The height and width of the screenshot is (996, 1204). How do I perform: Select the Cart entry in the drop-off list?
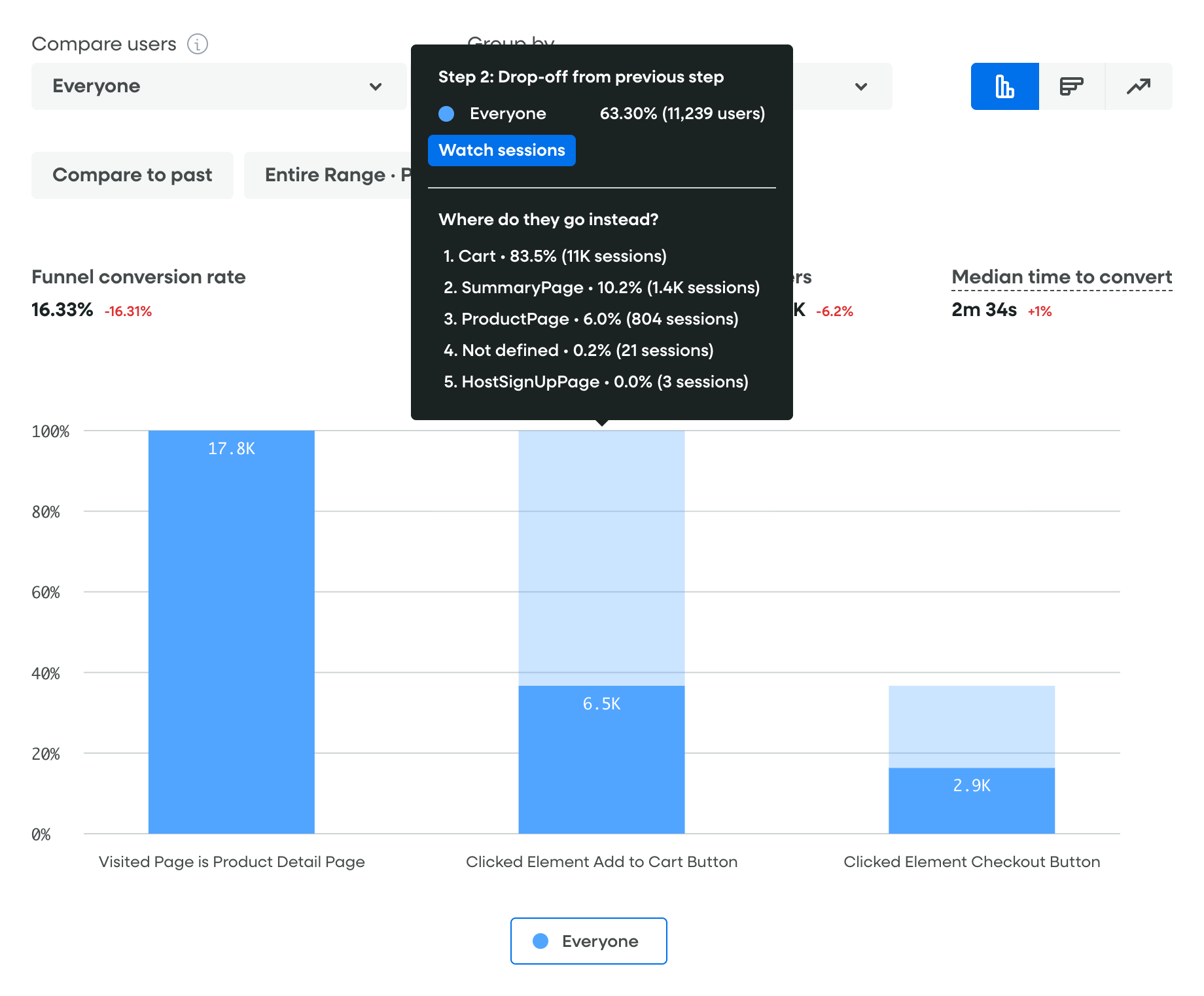(x=555, y=256)
